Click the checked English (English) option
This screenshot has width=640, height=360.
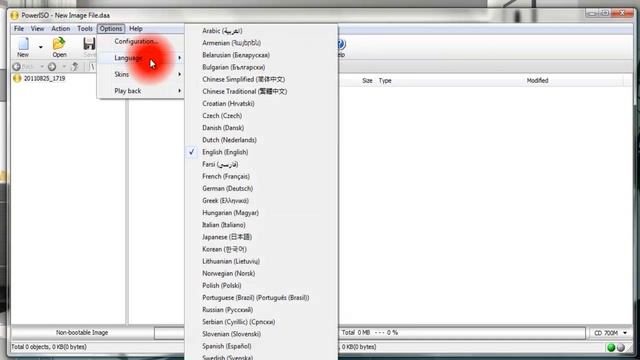coord(261,152)
